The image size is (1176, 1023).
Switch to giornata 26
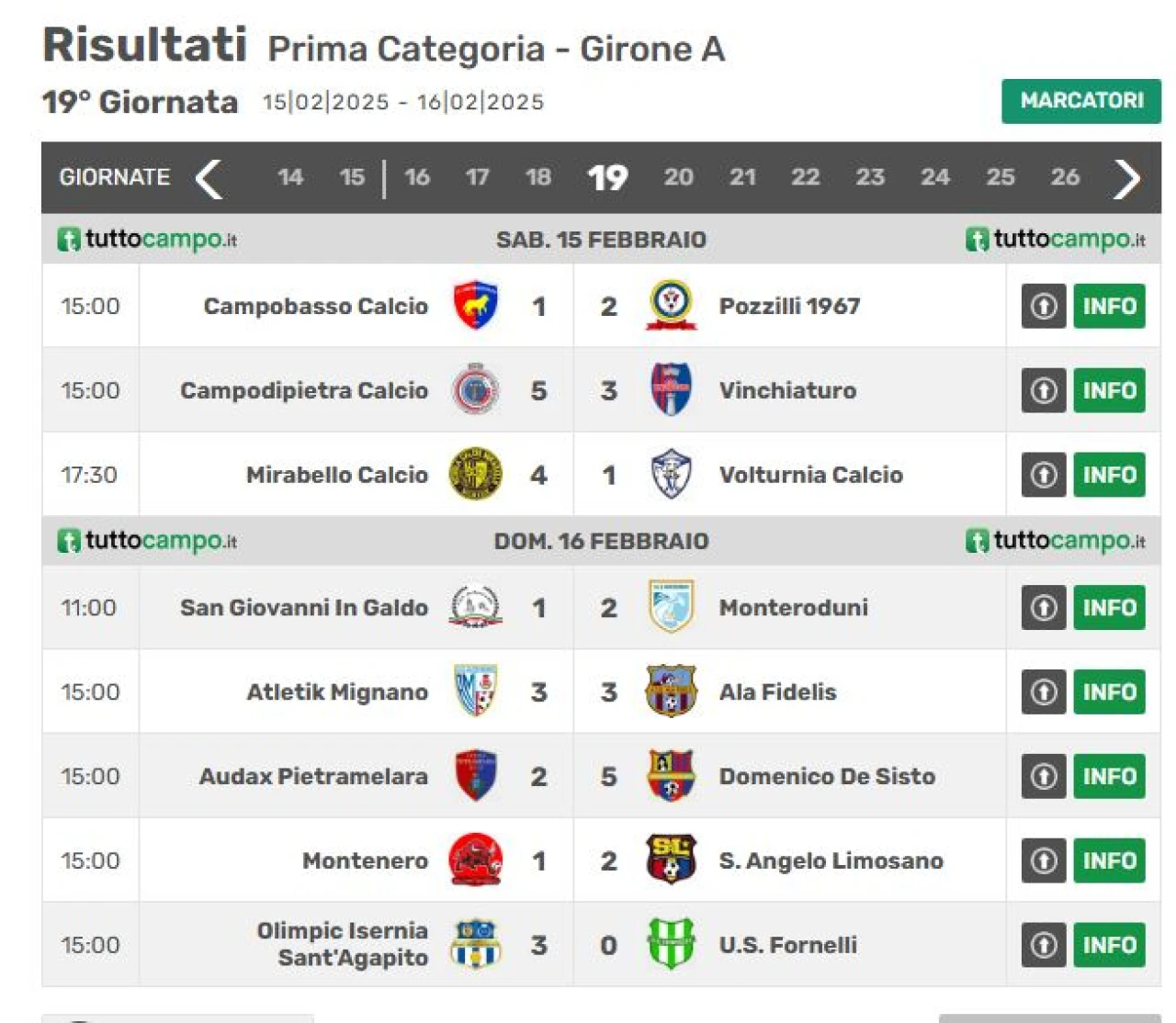coord(1065,177)
